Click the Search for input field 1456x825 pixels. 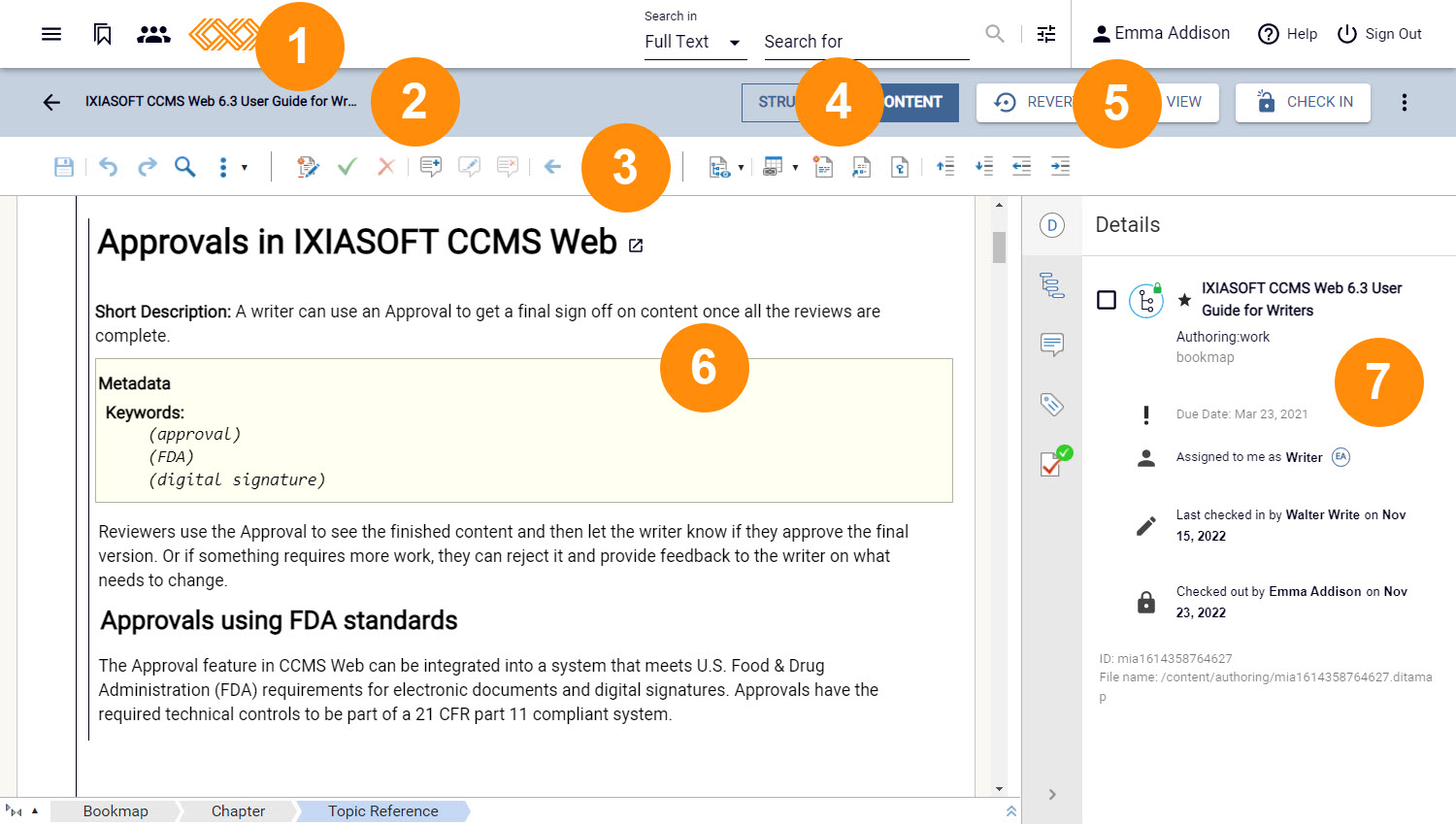pos(867,42)
